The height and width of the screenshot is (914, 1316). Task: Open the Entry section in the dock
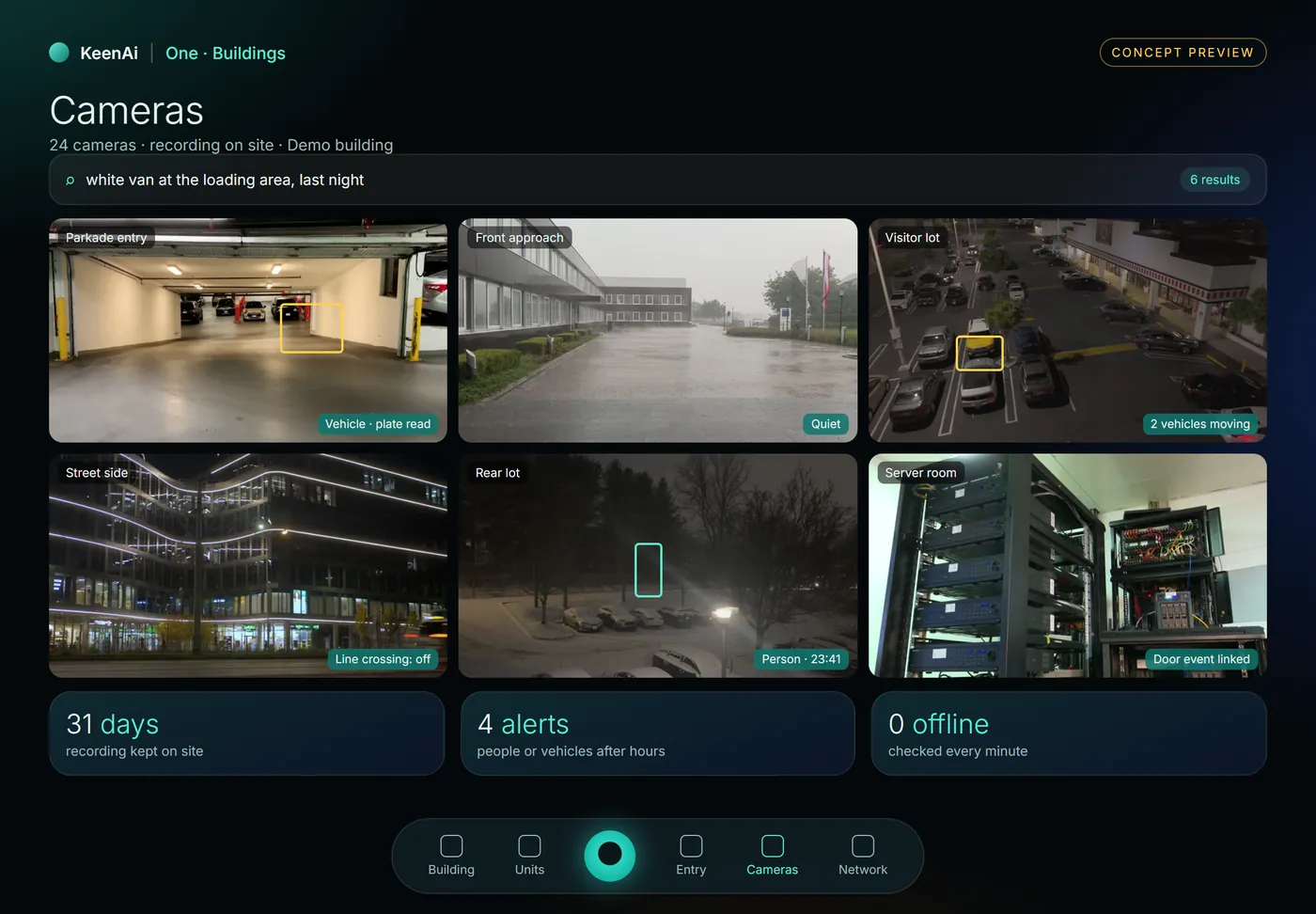[691, 856]
